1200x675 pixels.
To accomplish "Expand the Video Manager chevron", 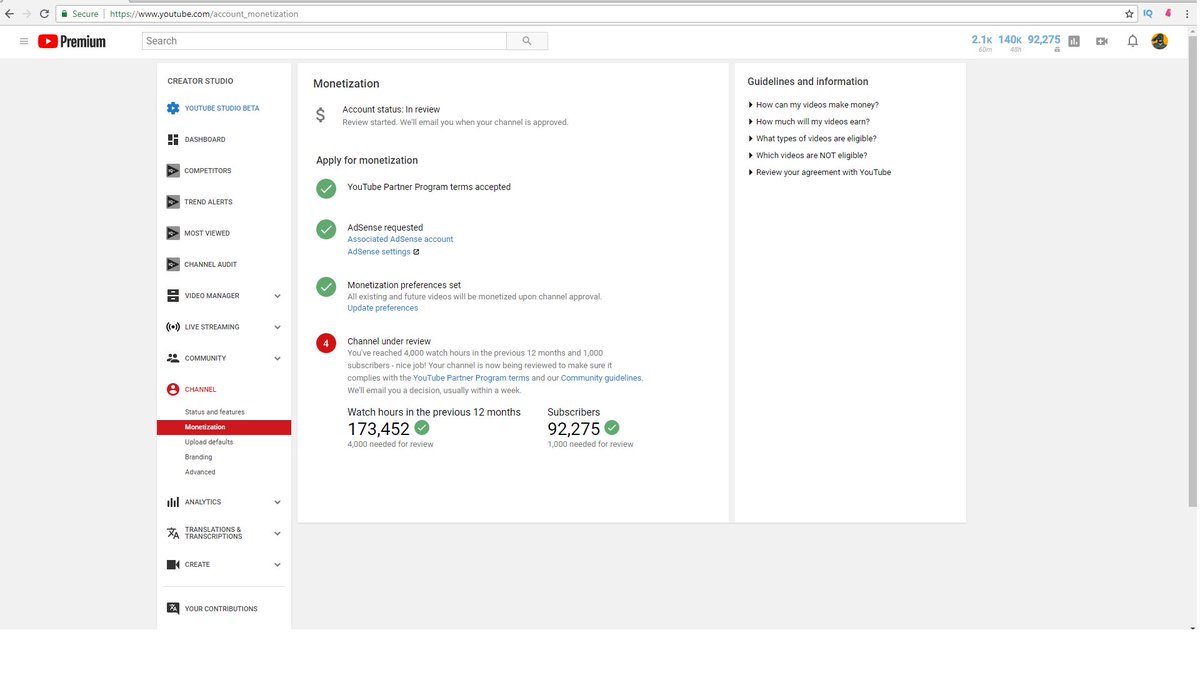I will point(277,296).
